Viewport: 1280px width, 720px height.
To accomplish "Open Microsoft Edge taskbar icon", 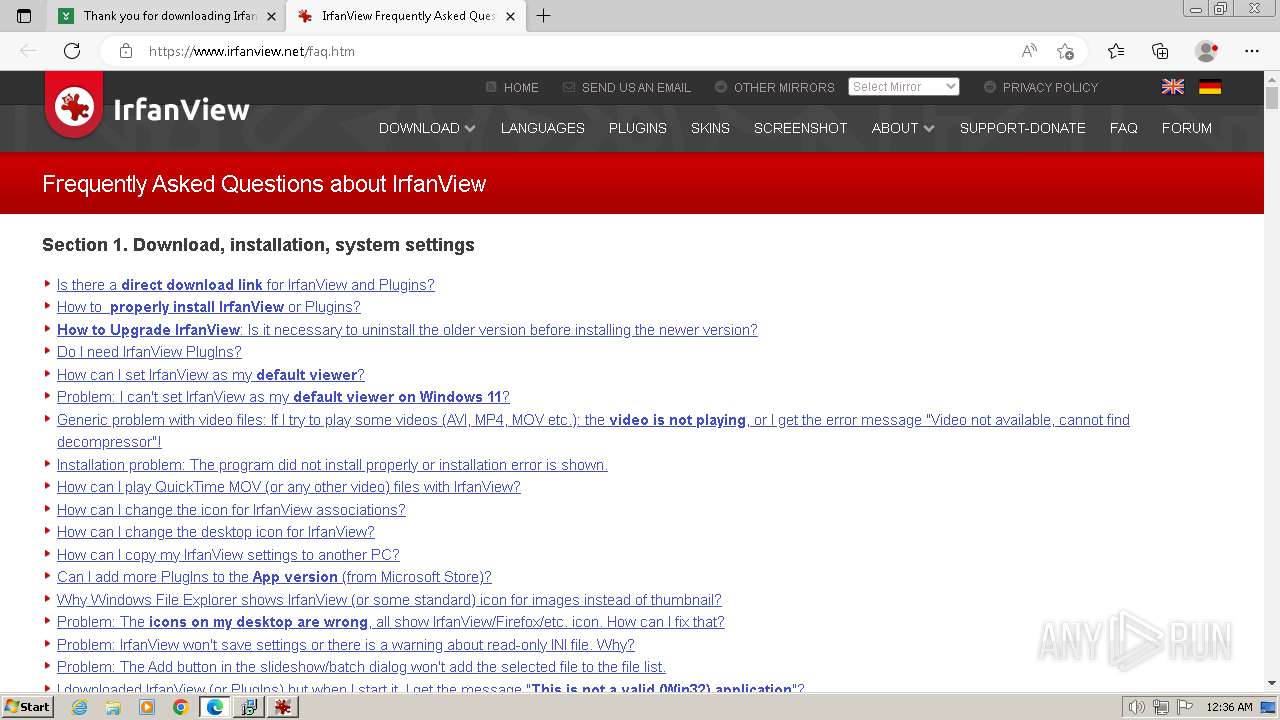I will point(214,707).
